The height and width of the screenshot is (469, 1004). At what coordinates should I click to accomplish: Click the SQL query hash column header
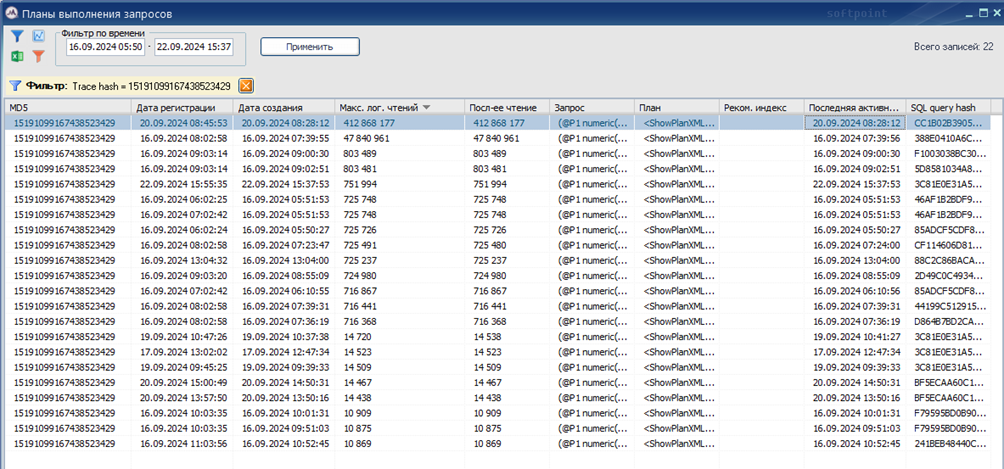pos(943,107)
